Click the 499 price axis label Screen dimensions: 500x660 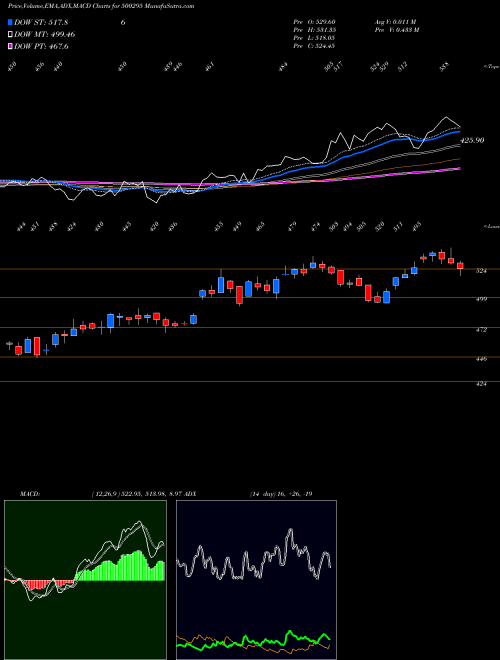(x=481, y=299)
